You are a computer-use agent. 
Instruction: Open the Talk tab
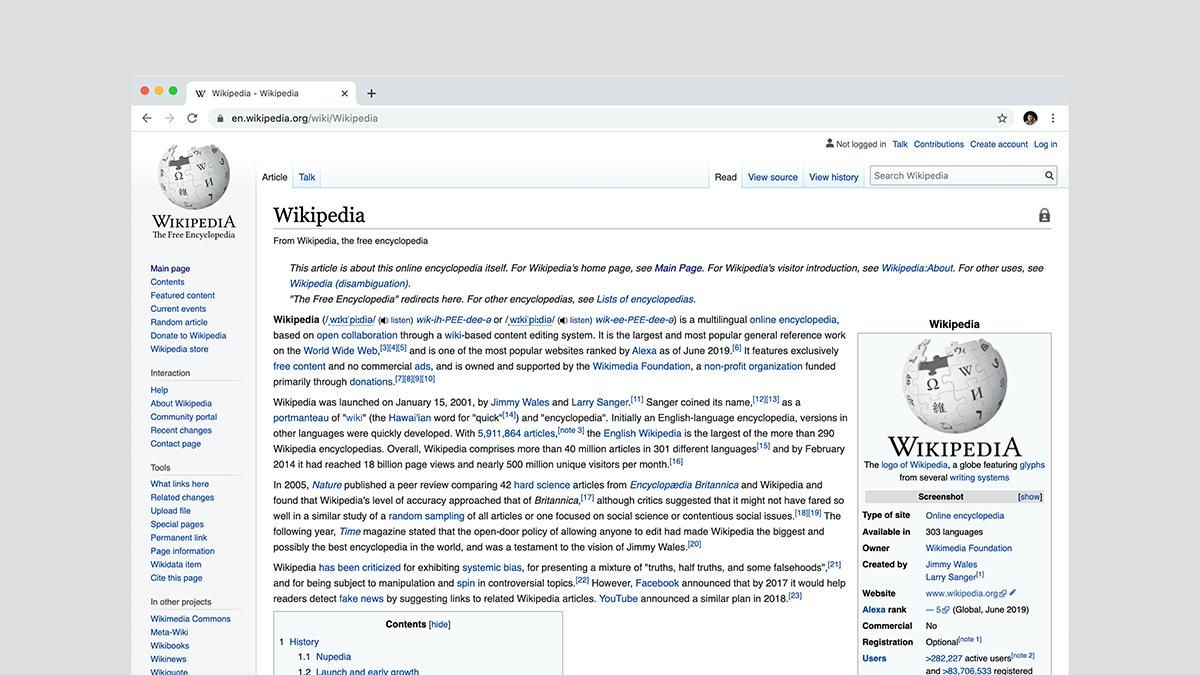click(307, 177)
